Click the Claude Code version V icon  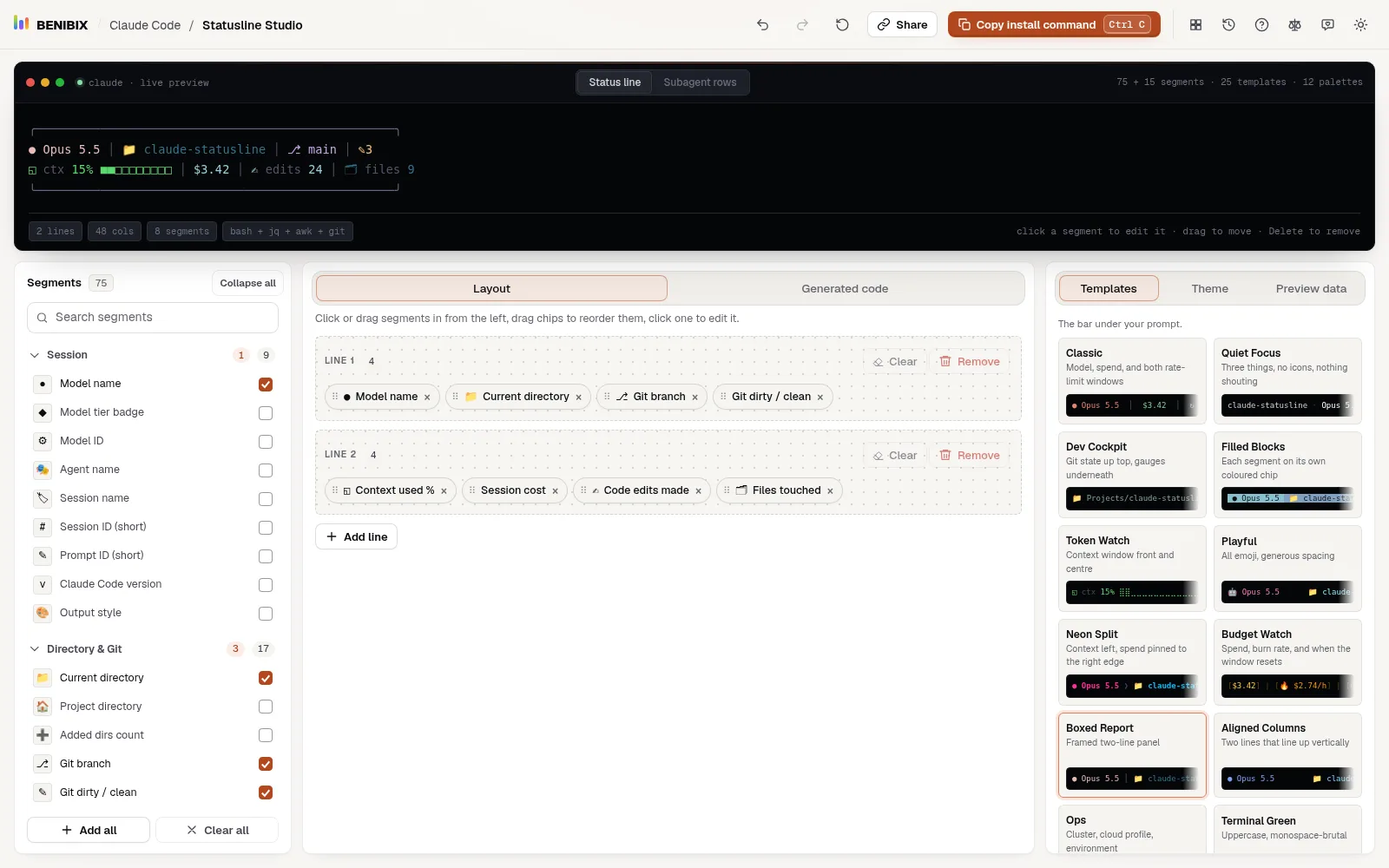tap(43, 584)
